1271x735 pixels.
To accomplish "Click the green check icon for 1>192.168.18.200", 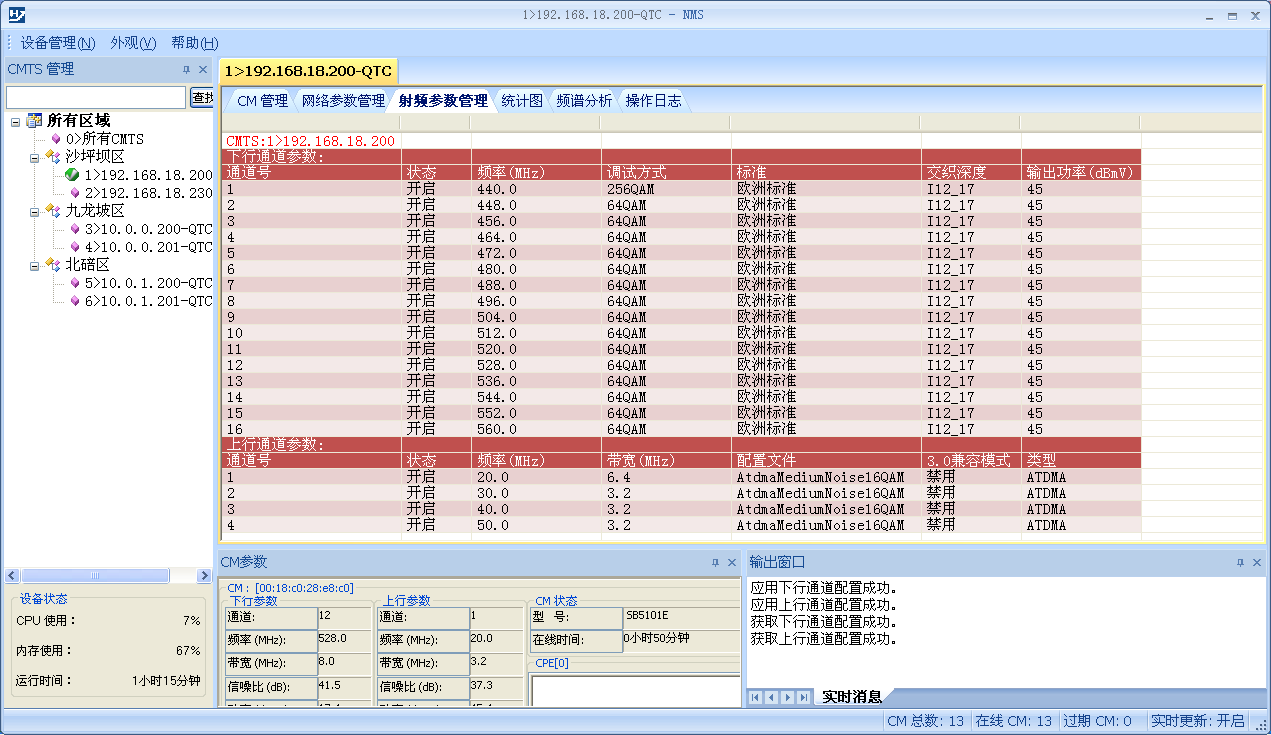I will click(73, 175).
